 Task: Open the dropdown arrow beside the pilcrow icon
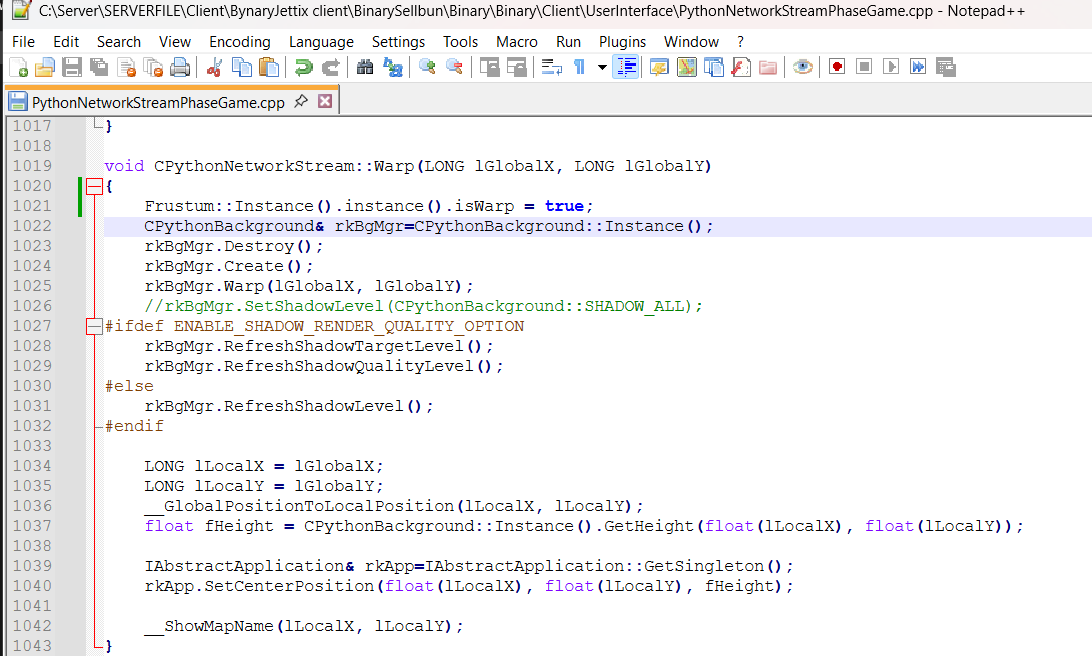[602, 68]
